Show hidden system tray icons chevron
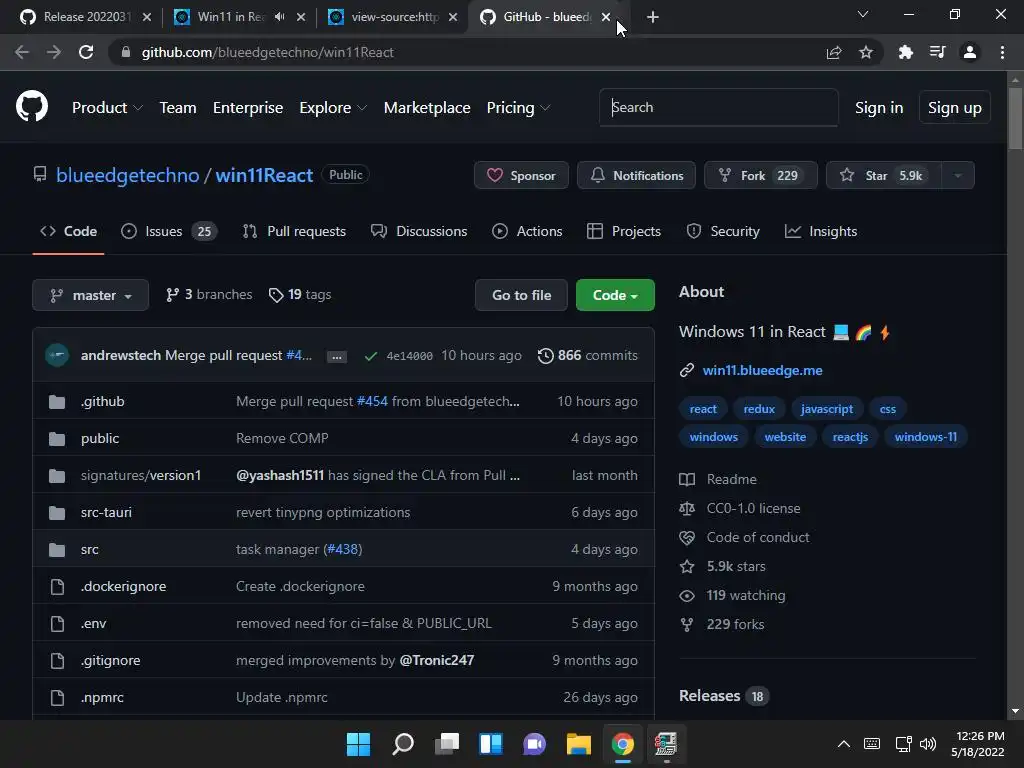 (844, 744)
